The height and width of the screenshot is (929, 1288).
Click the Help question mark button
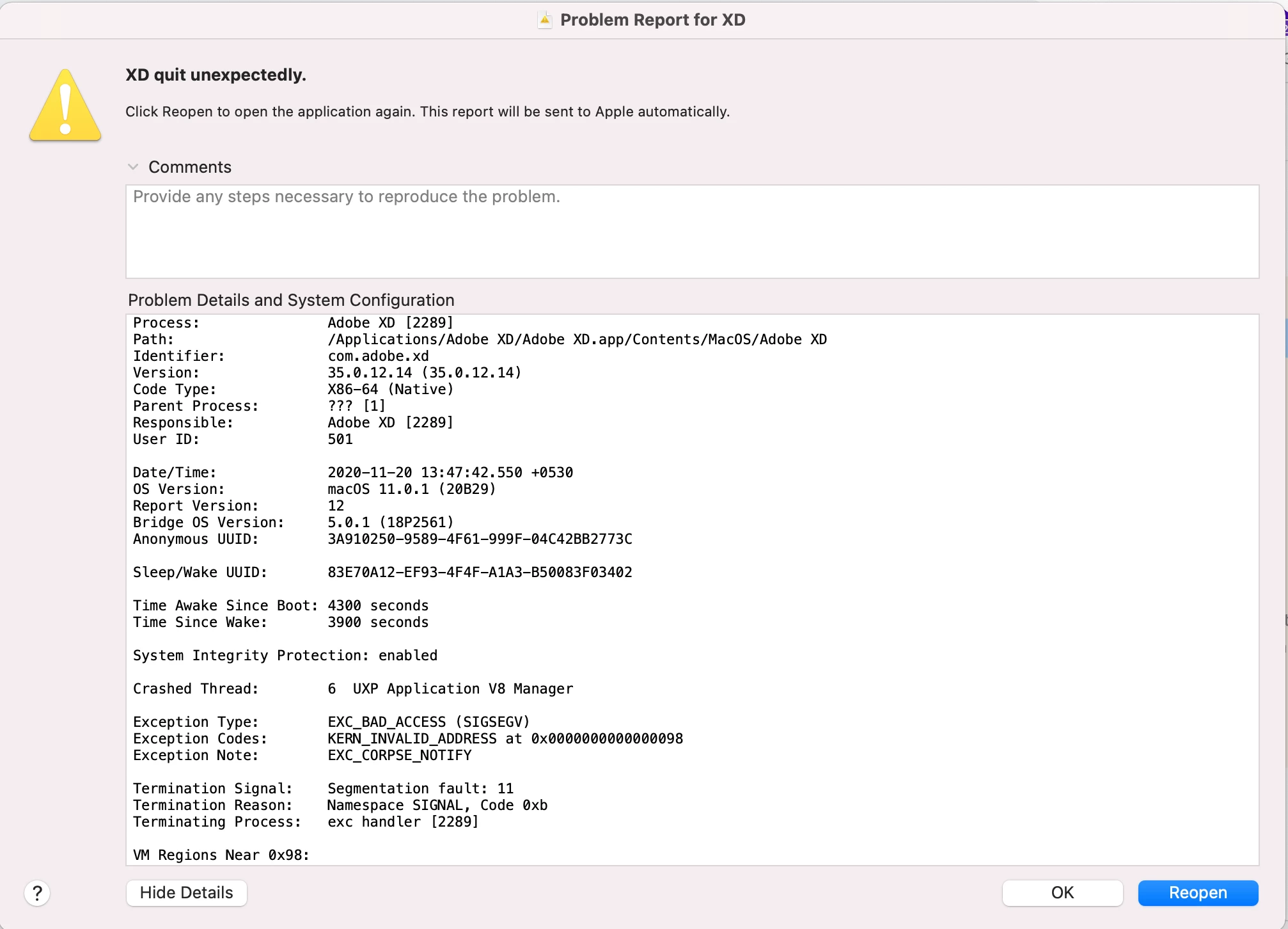click(x=37, y=893)
